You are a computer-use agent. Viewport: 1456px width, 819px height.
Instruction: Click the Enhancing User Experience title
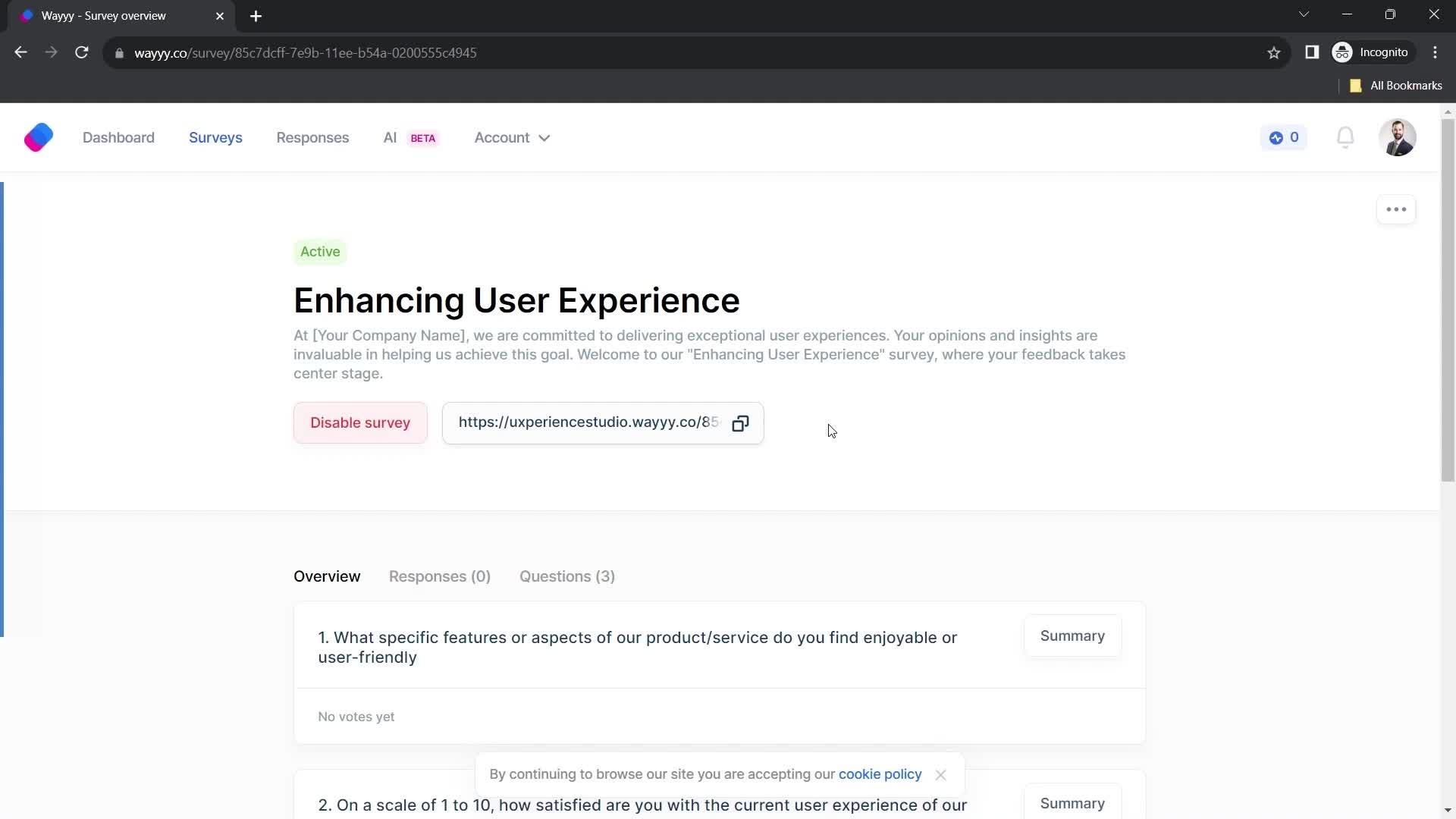pos(516,300)
